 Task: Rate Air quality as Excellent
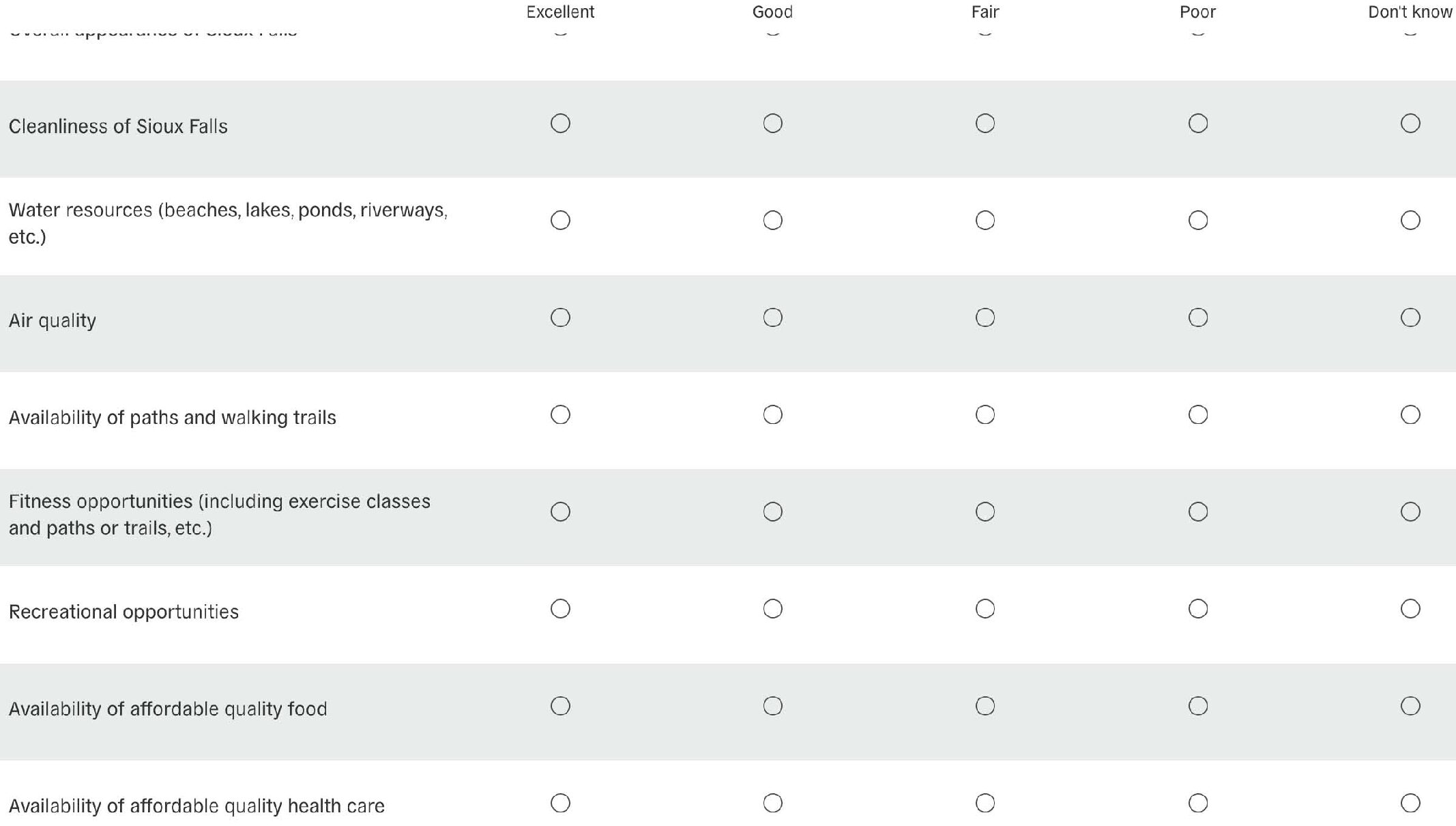[x=560, y=317]
